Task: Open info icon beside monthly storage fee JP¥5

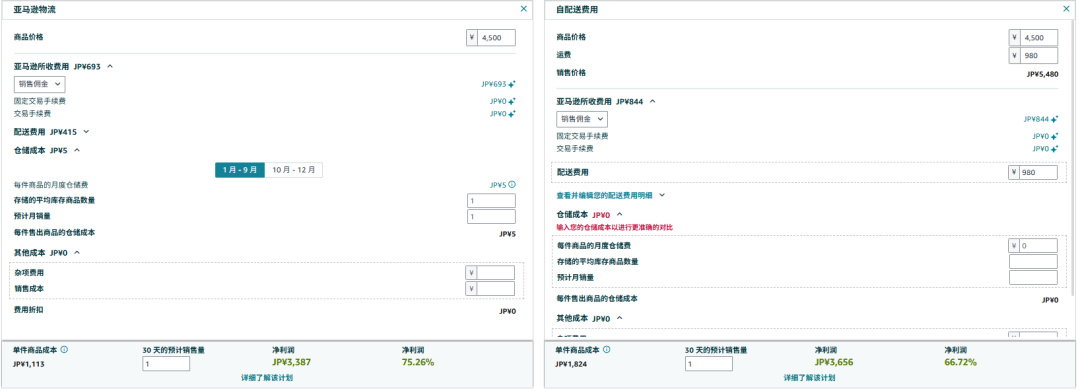Action: tap(512, 184)
